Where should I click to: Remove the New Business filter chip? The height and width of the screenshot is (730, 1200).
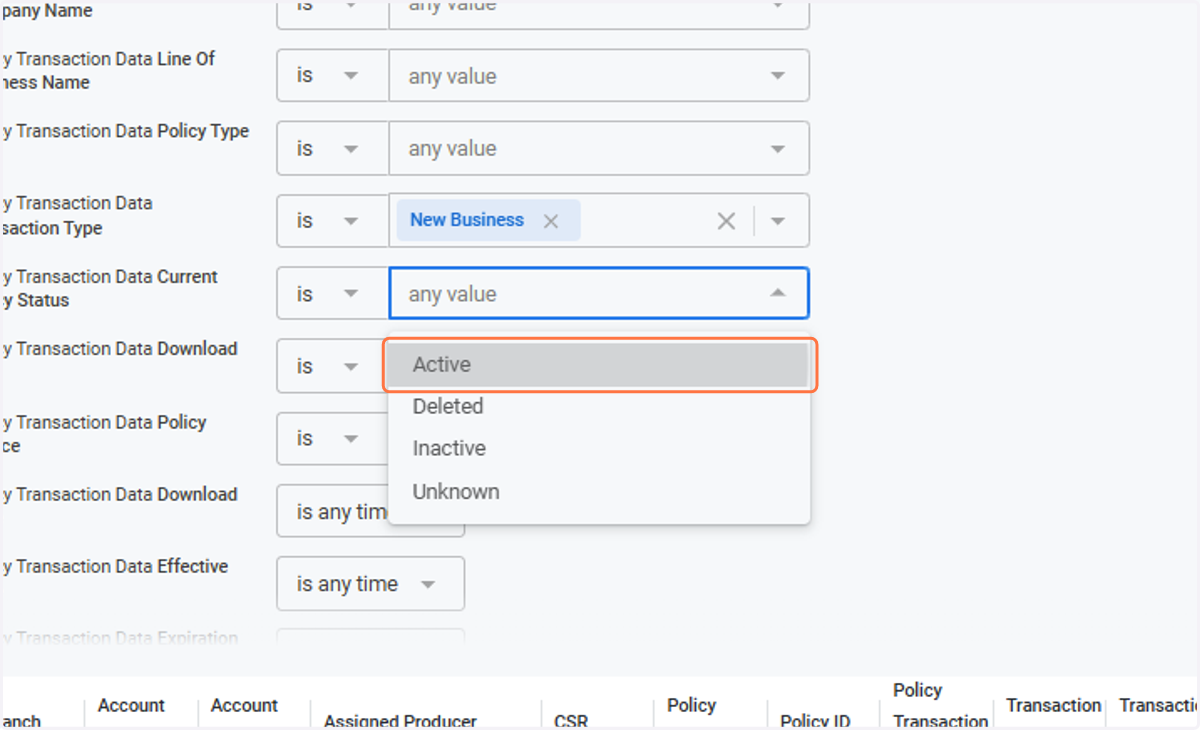550,221
